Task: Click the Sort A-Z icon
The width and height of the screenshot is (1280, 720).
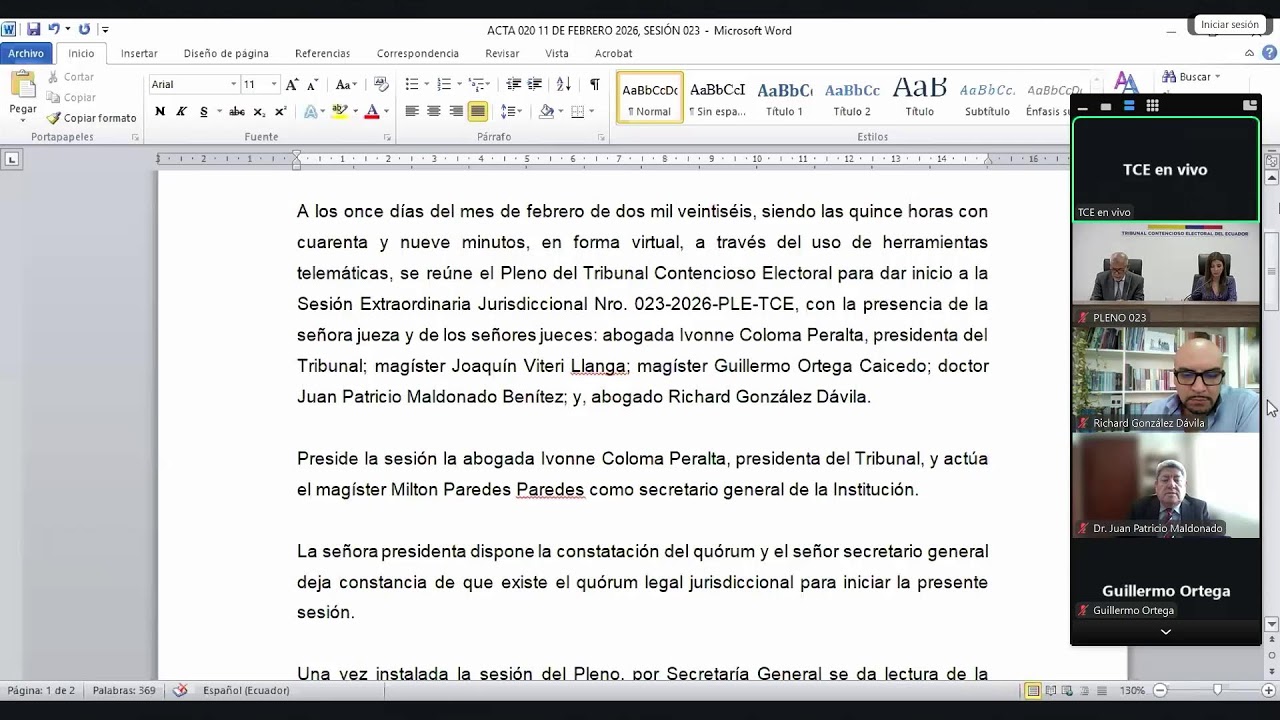Action: point(564,85)
